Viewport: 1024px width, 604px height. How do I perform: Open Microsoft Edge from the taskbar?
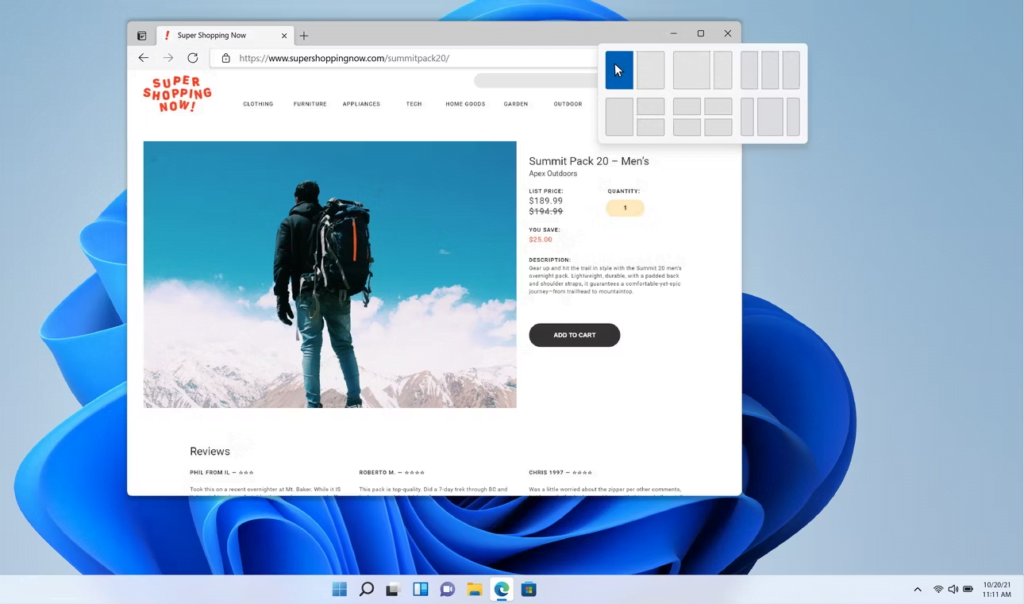point(500,589)
